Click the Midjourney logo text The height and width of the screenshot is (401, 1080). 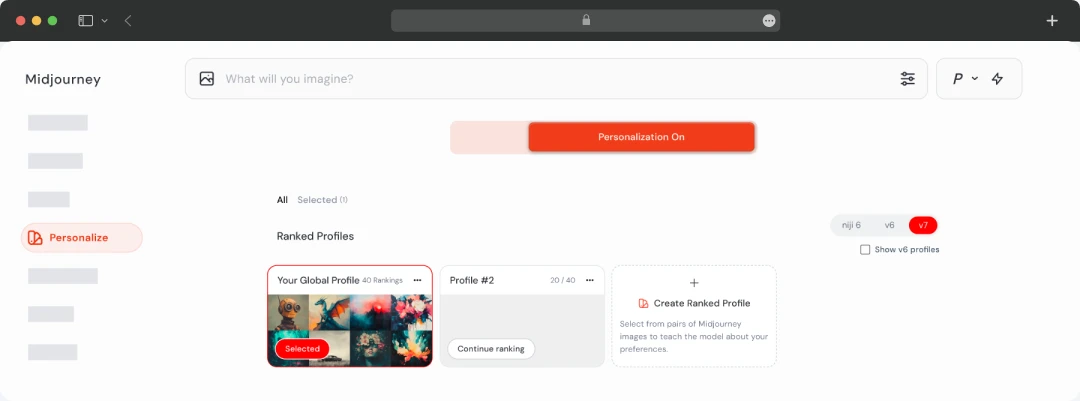point(63,79)
